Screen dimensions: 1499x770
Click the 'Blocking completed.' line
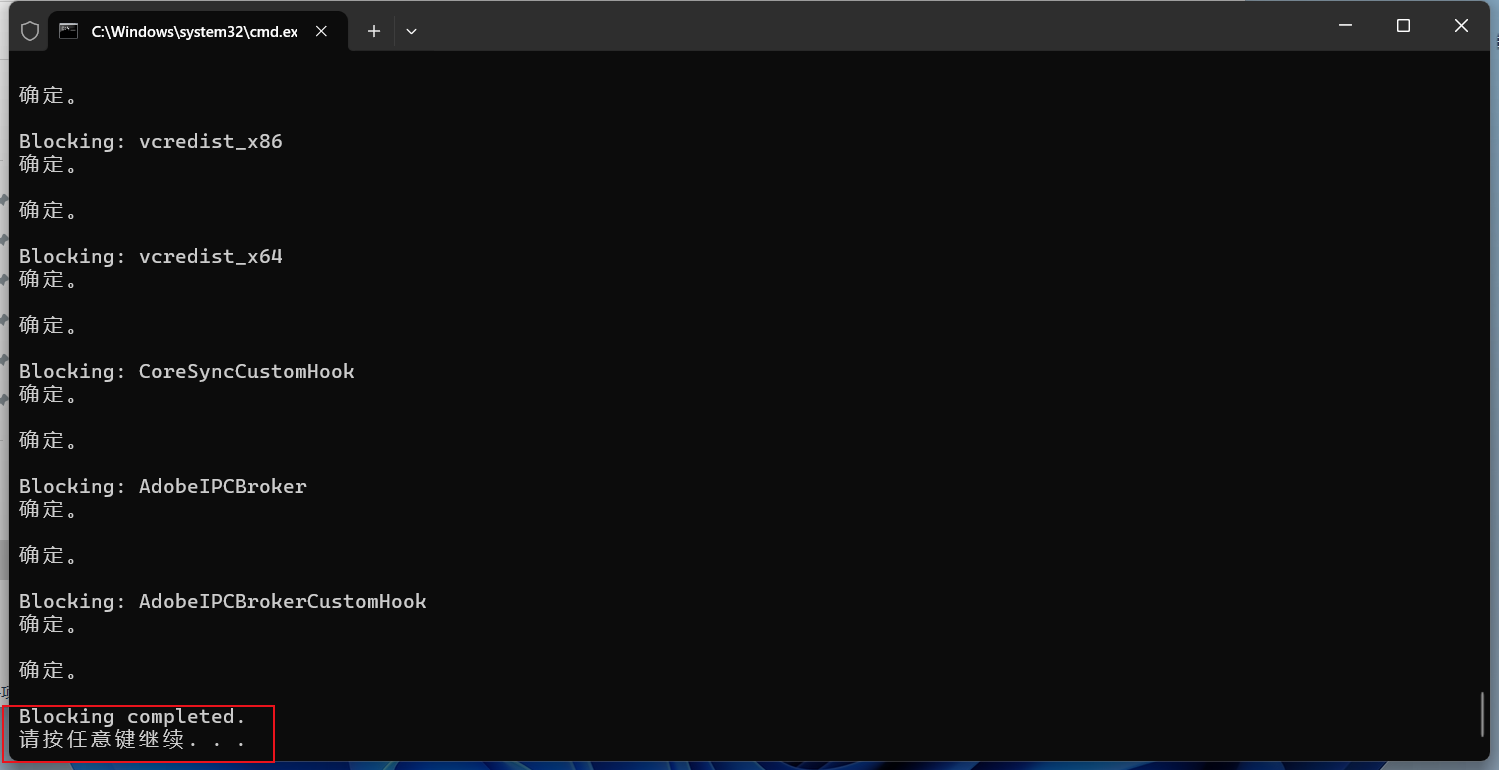[132, 716]
